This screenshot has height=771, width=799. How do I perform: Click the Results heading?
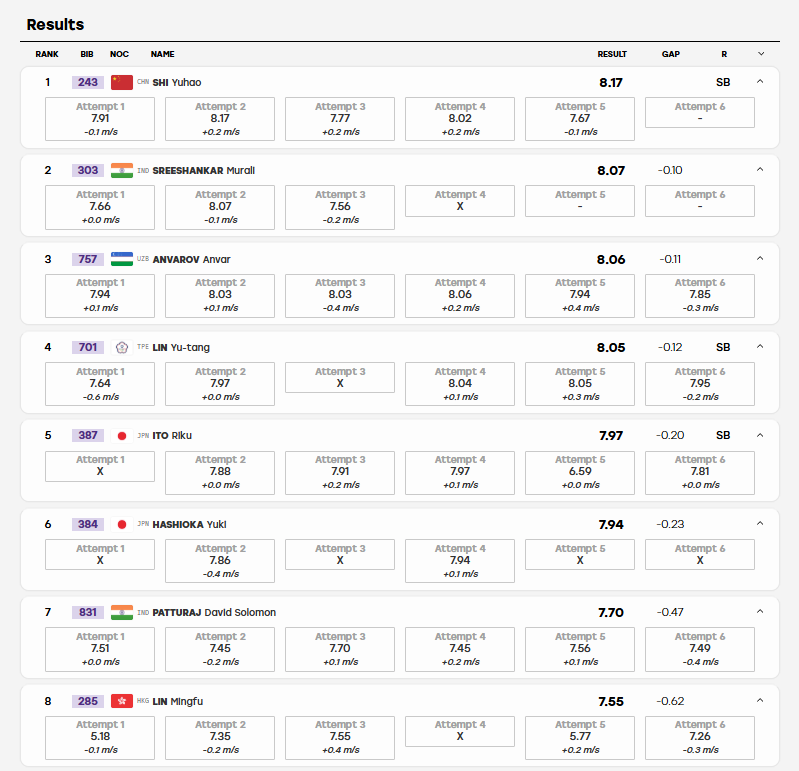pos(55,24)
